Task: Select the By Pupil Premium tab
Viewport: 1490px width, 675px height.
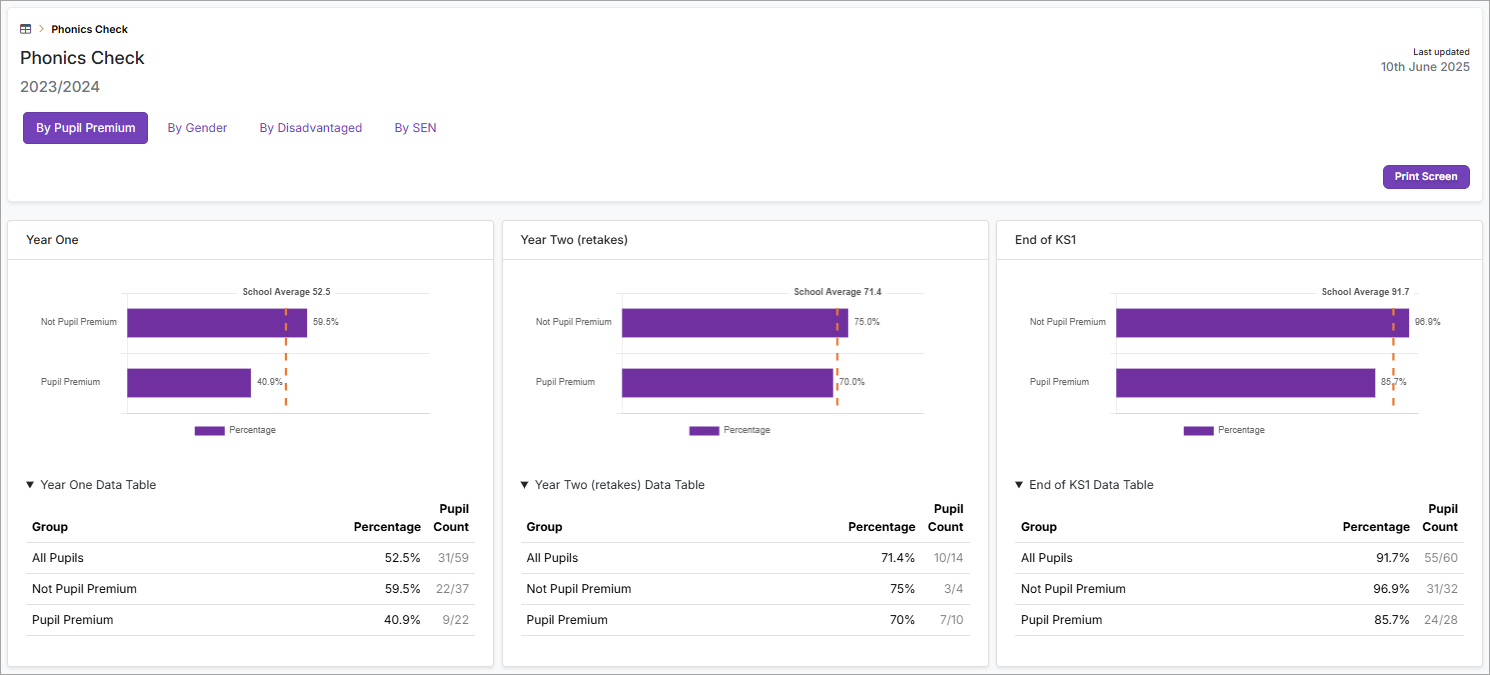Action: click(x=85, y=128)
